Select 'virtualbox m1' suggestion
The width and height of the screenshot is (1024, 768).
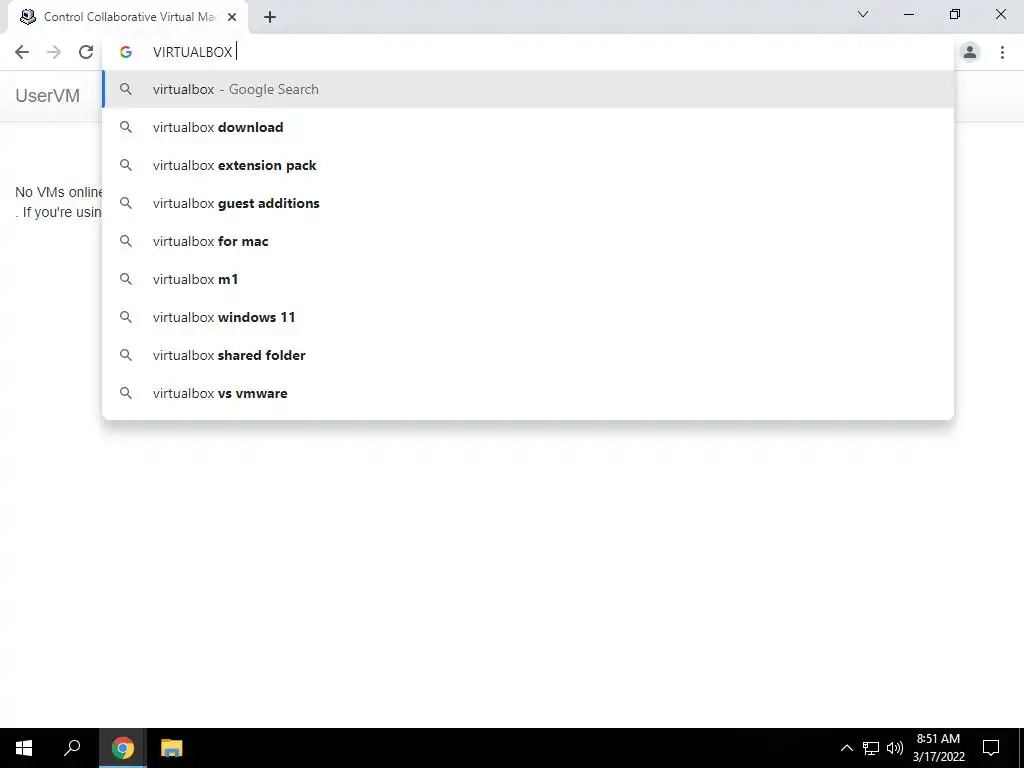click(x=528, y=279)
